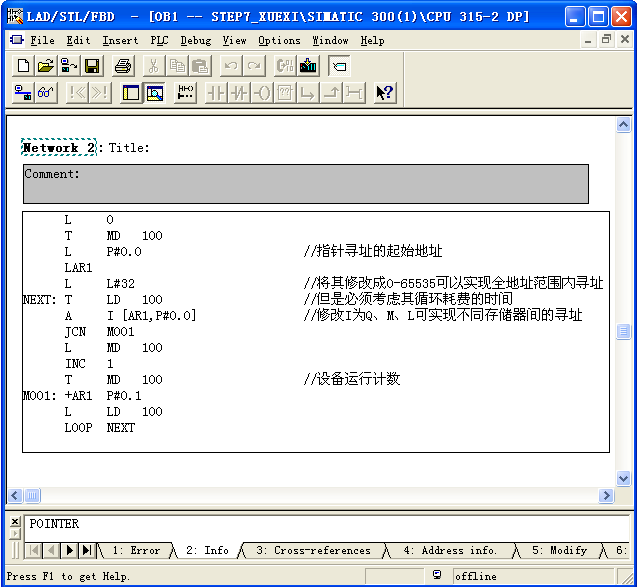
Task: Click the open branch icon
Action: coord(308,93)
